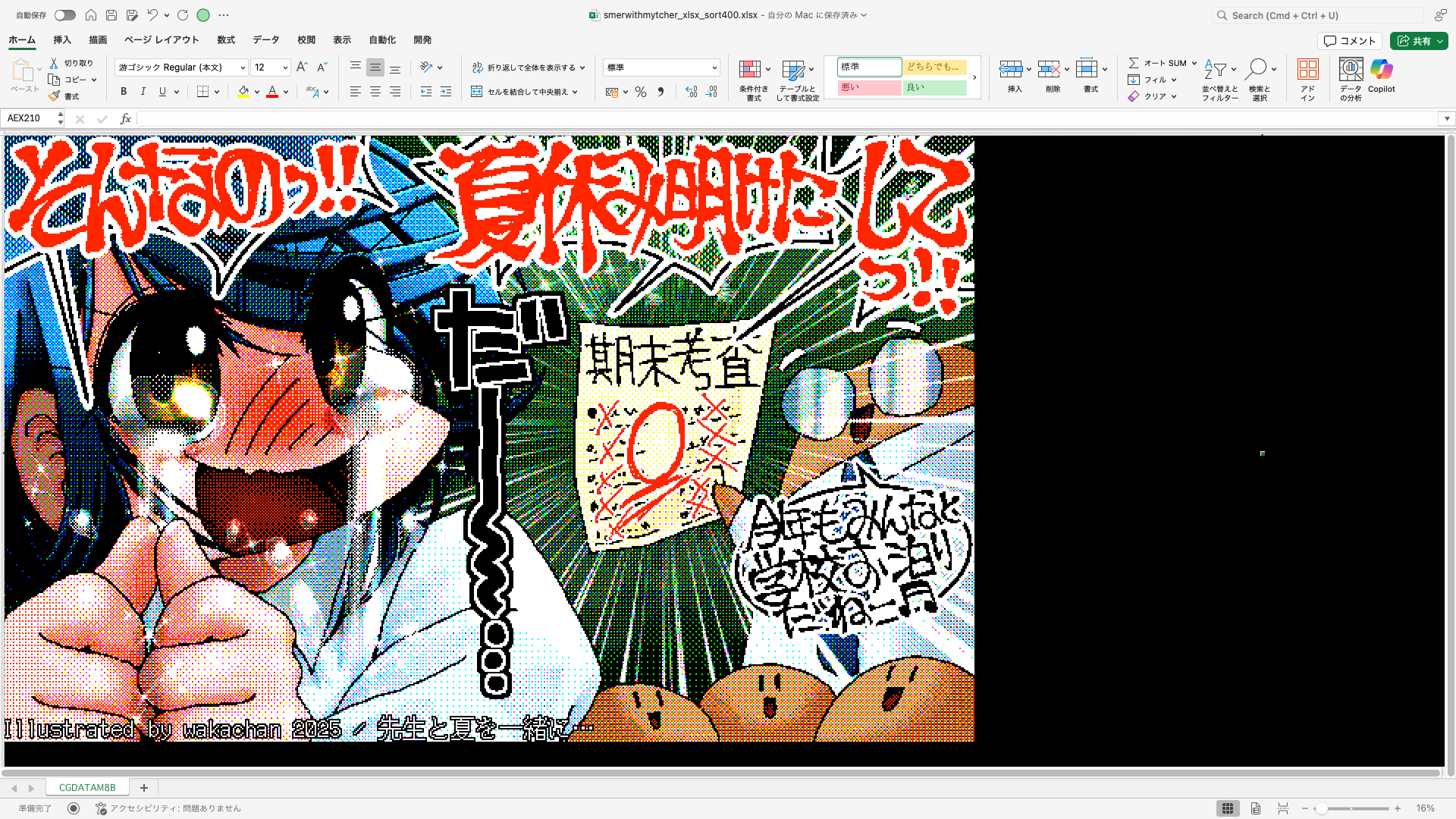Click the text orientation icon
Viewport: 1456px width, 819px height.
click(426, 67)
